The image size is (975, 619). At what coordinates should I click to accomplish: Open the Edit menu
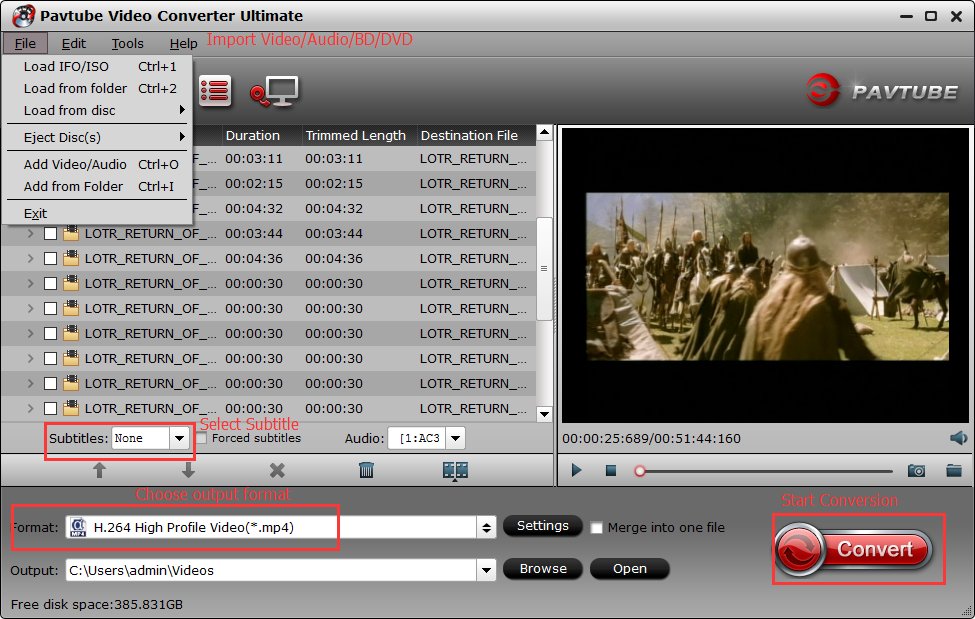[73, 44]
